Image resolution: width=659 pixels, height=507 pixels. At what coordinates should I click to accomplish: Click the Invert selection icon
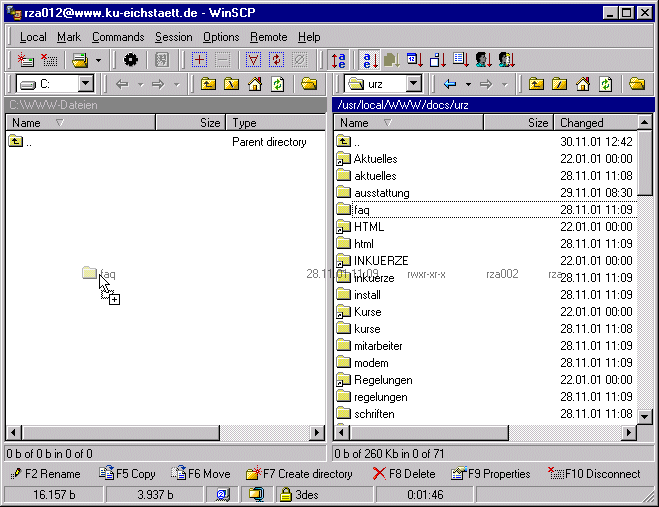click(277, 60)
